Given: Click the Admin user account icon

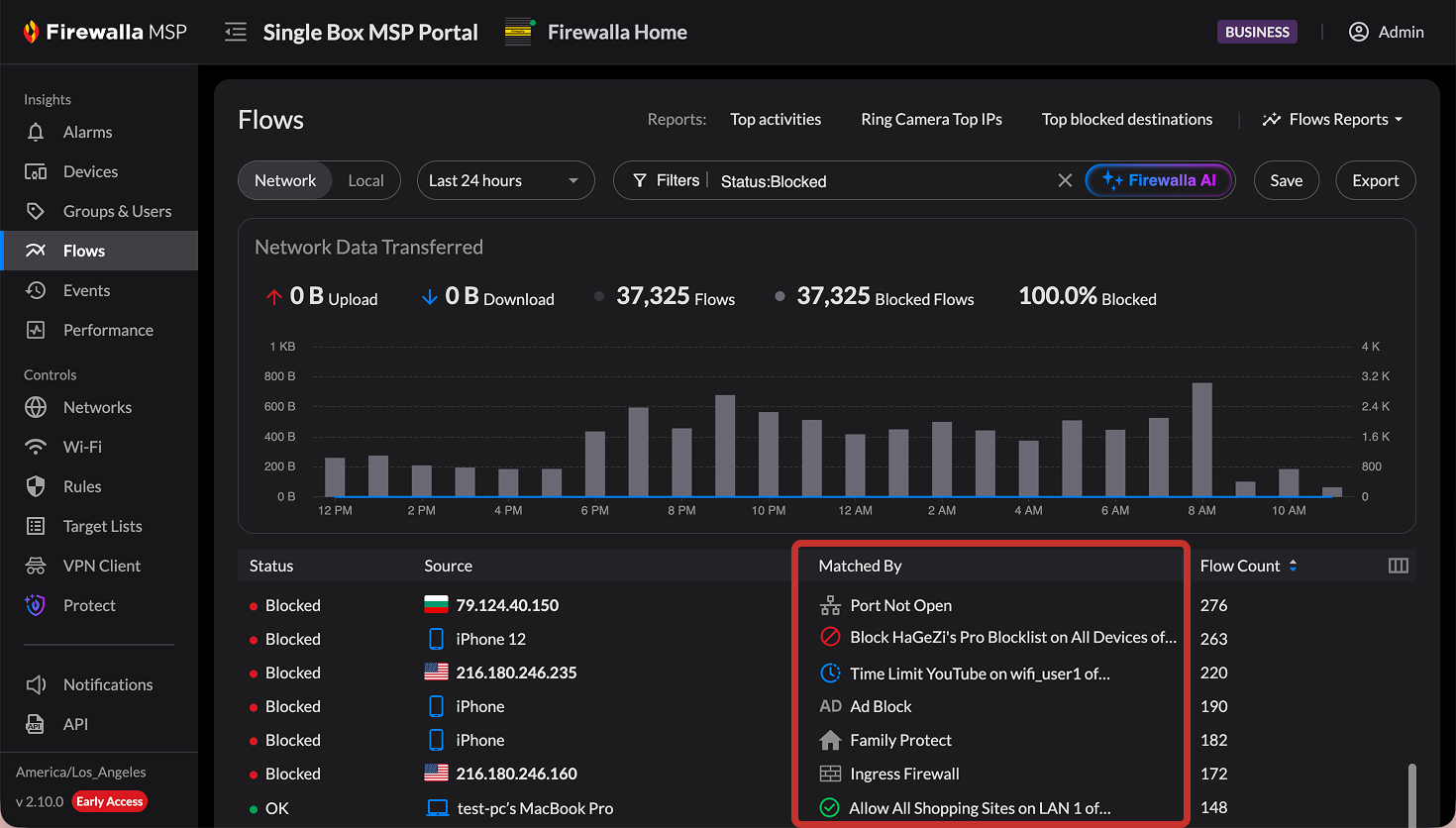Looking at the screenshot, I should [1359, 32].
